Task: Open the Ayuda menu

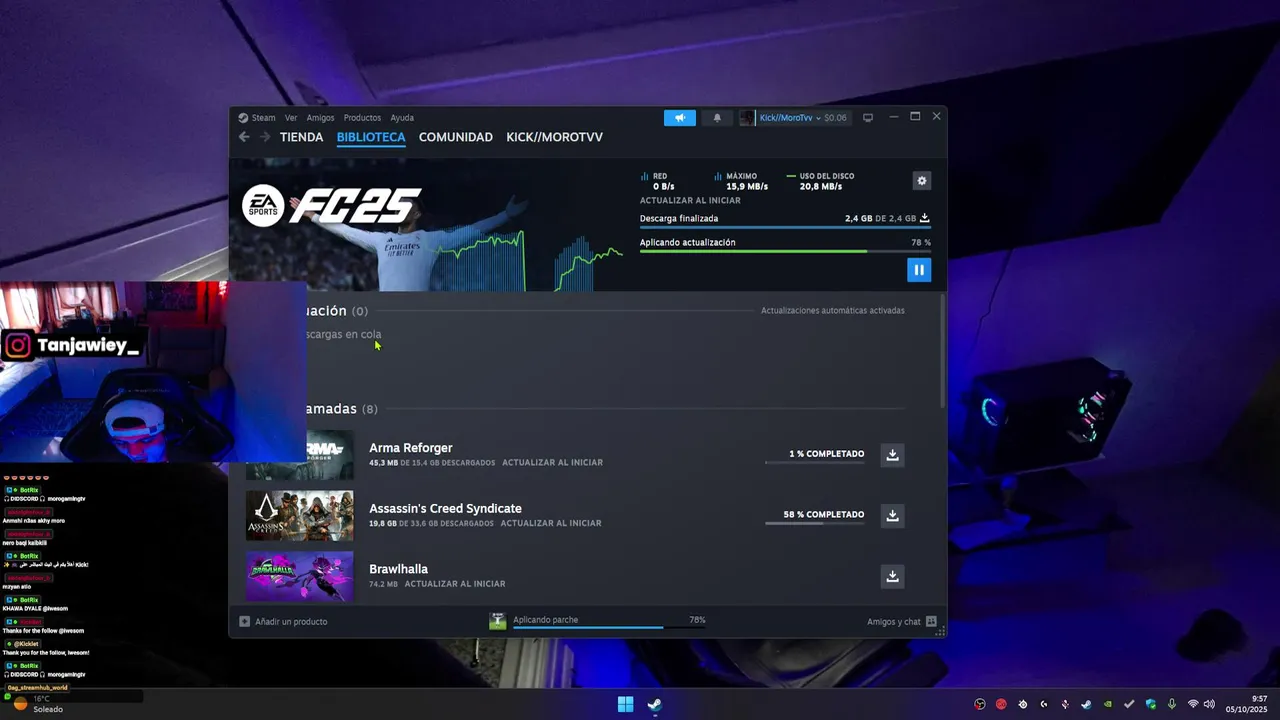Action: 402,117
